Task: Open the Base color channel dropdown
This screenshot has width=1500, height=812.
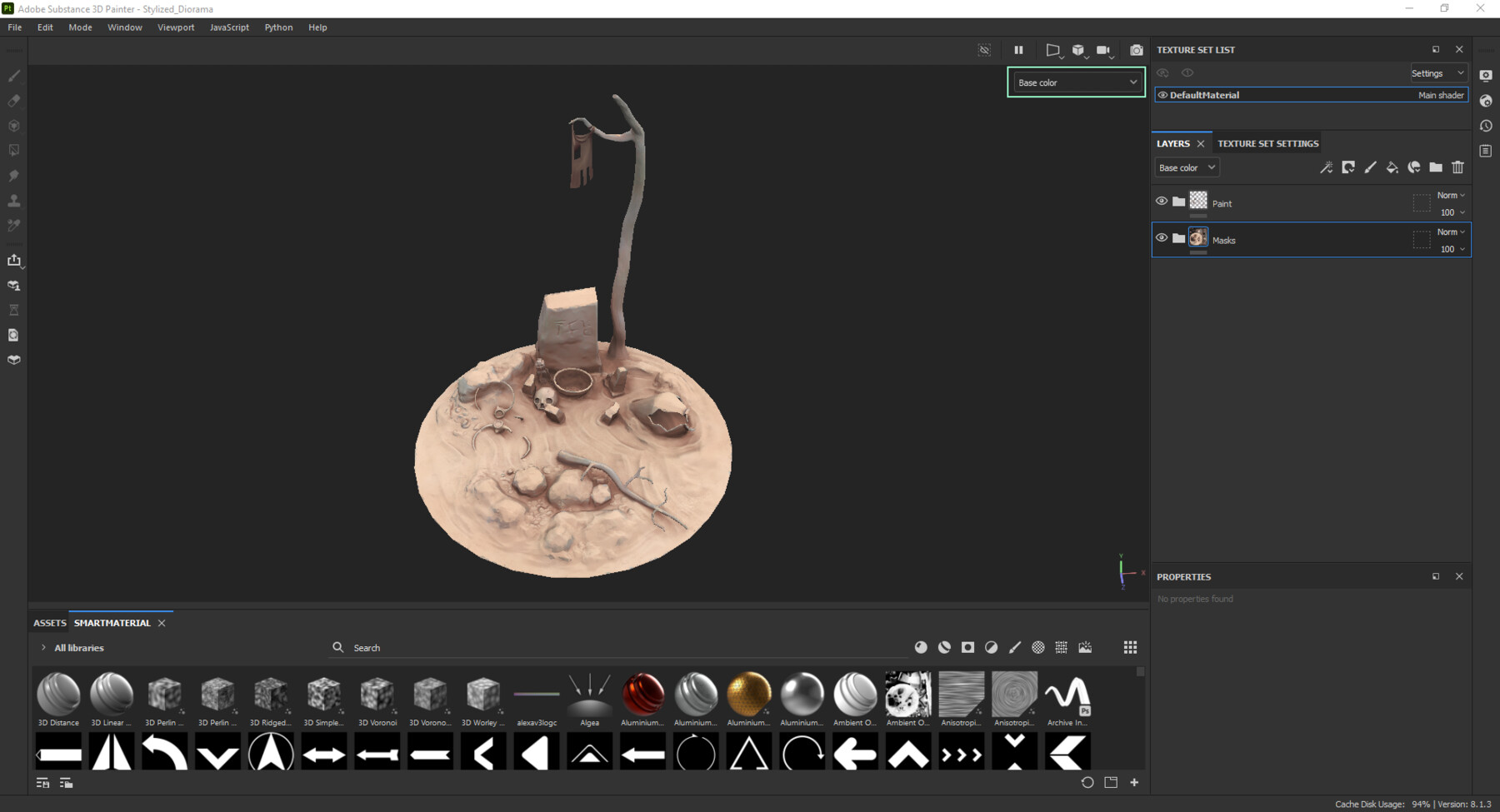Action: pyautogui.click(x=1075, y=82)
